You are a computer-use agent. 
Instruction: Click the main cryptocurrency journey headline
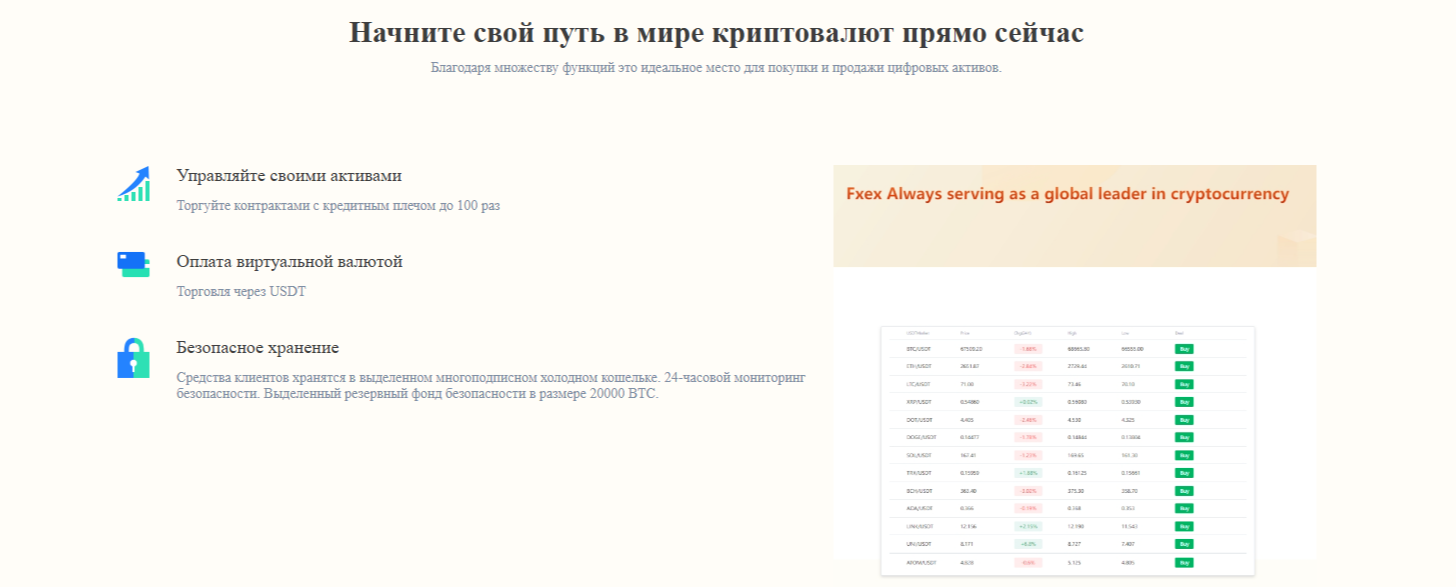pyautogui.click(x=716, y=32)
